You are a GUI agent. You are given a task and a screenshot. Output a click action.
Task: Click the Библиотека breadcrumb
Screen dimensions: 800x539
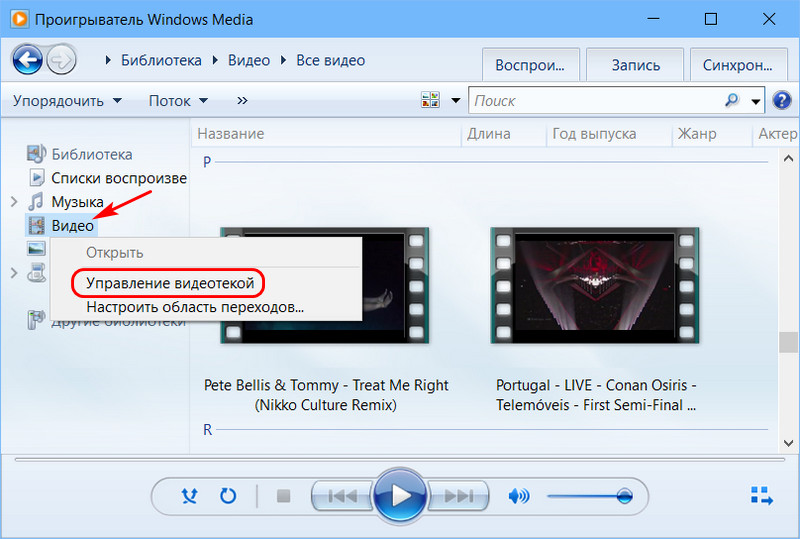click(x=161, y=60)
